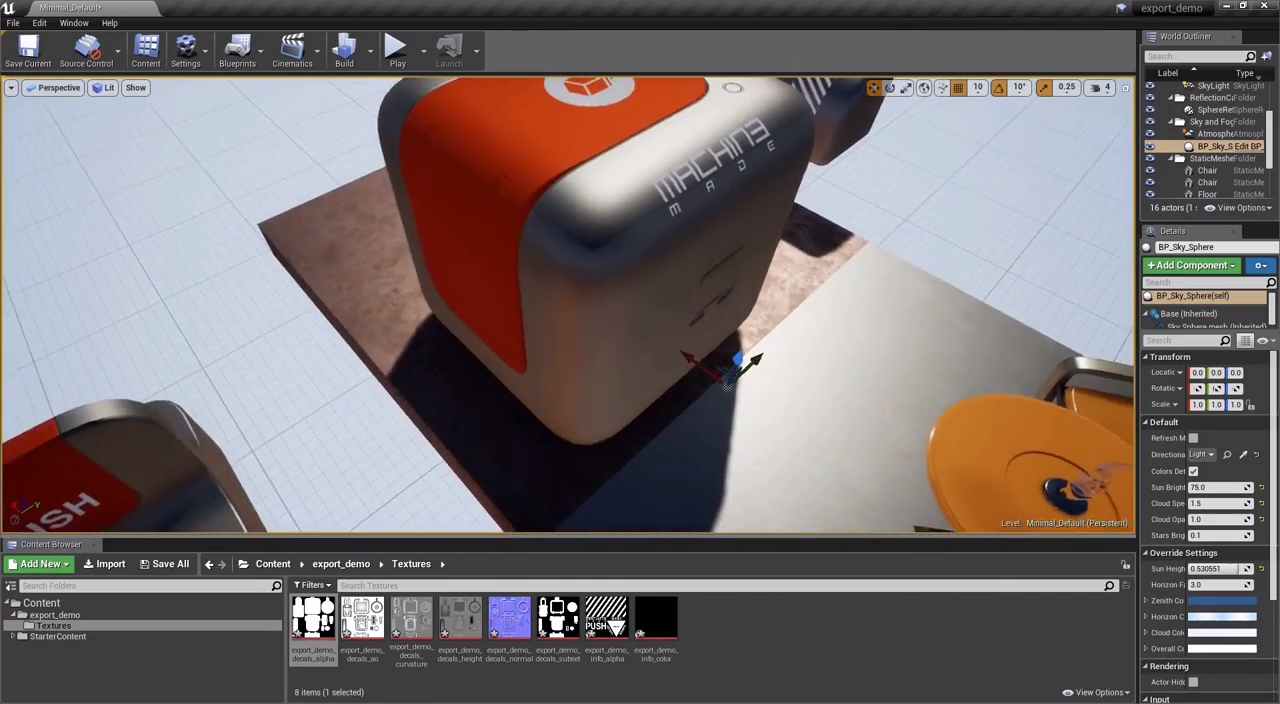Image resolution: width=1280 pixels, height=704 pixels.
Task: Open World Outliner View Options
Action: pos(1238,208)
